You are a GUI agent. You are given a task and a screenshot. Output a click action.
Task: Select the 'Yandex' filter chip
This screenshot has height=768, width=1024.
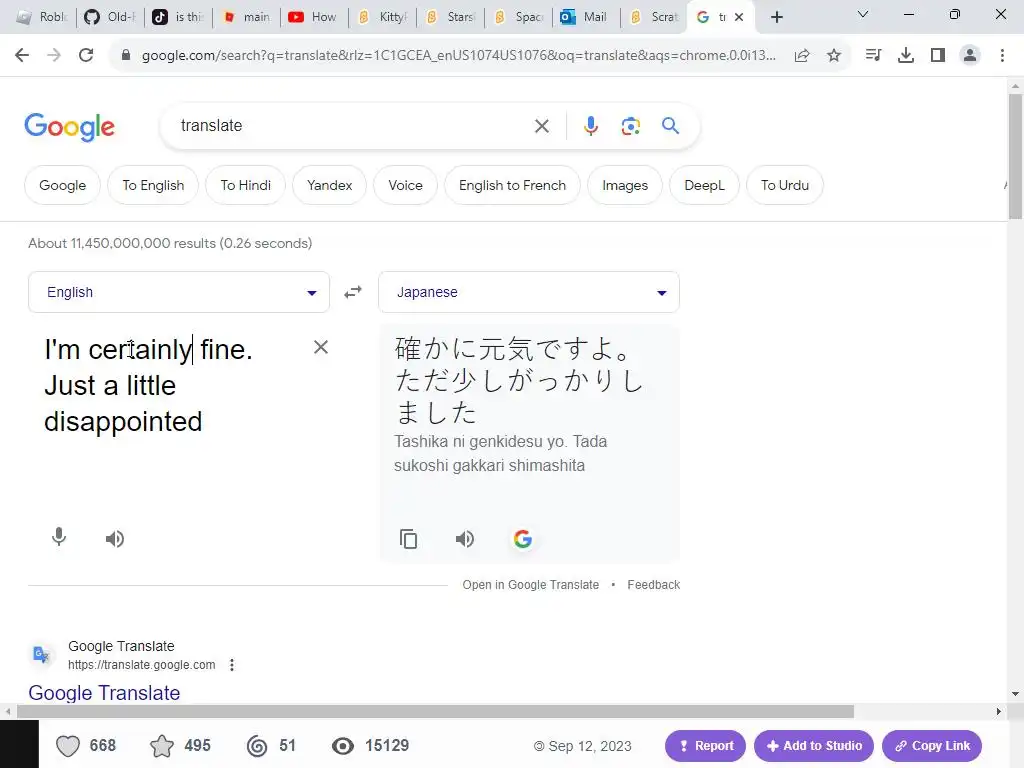[330, 185]
